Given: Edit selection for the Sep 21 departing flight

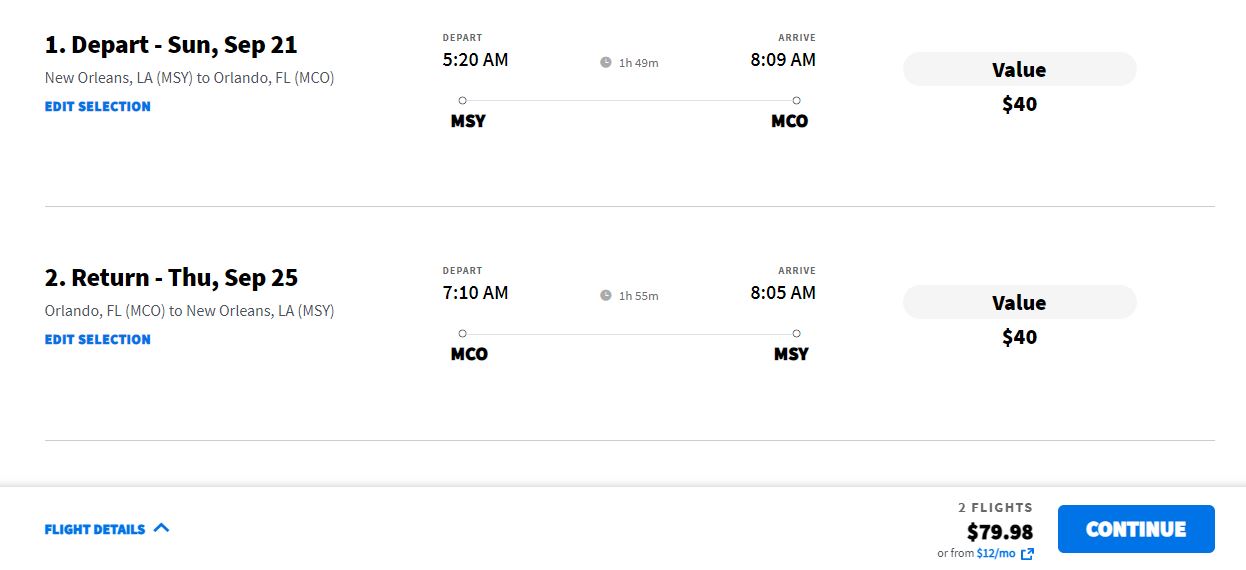Looking at the screenshot, I should coord(98,106).
